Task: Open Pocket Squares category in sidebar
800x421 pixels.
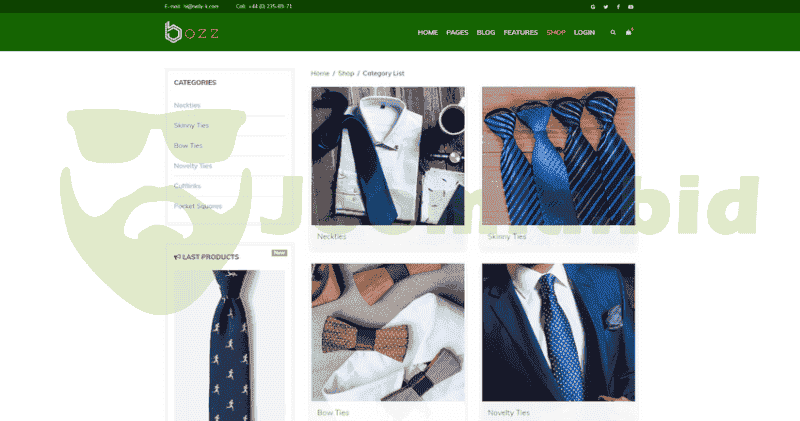Action: point(198,206)
